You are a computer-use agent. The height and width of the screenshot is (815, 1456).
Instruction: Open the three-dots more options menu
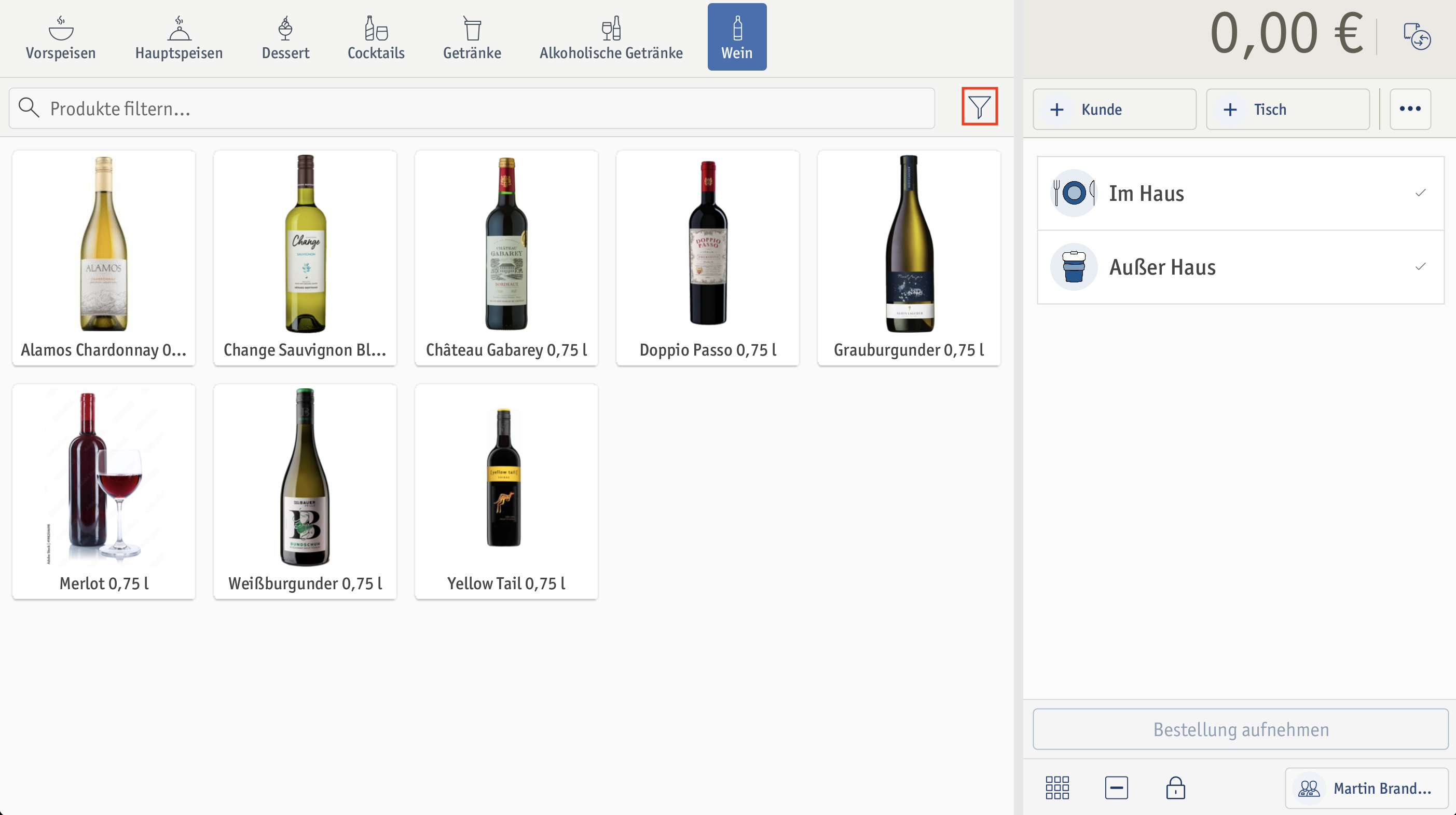1410,109
